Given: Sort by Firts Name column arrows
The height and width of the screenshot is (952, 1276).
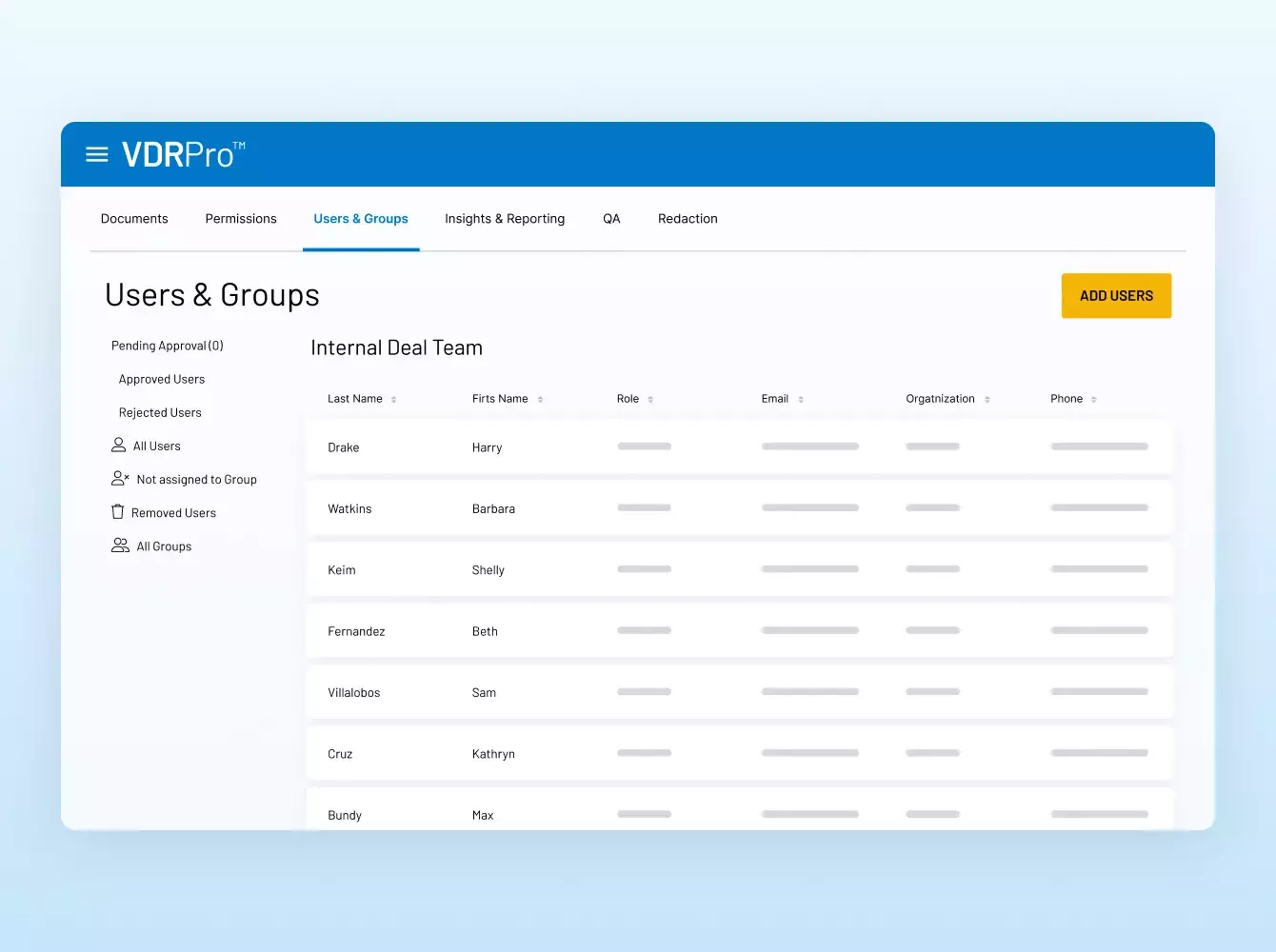Looking at the screenshot, I should [540, 400].
